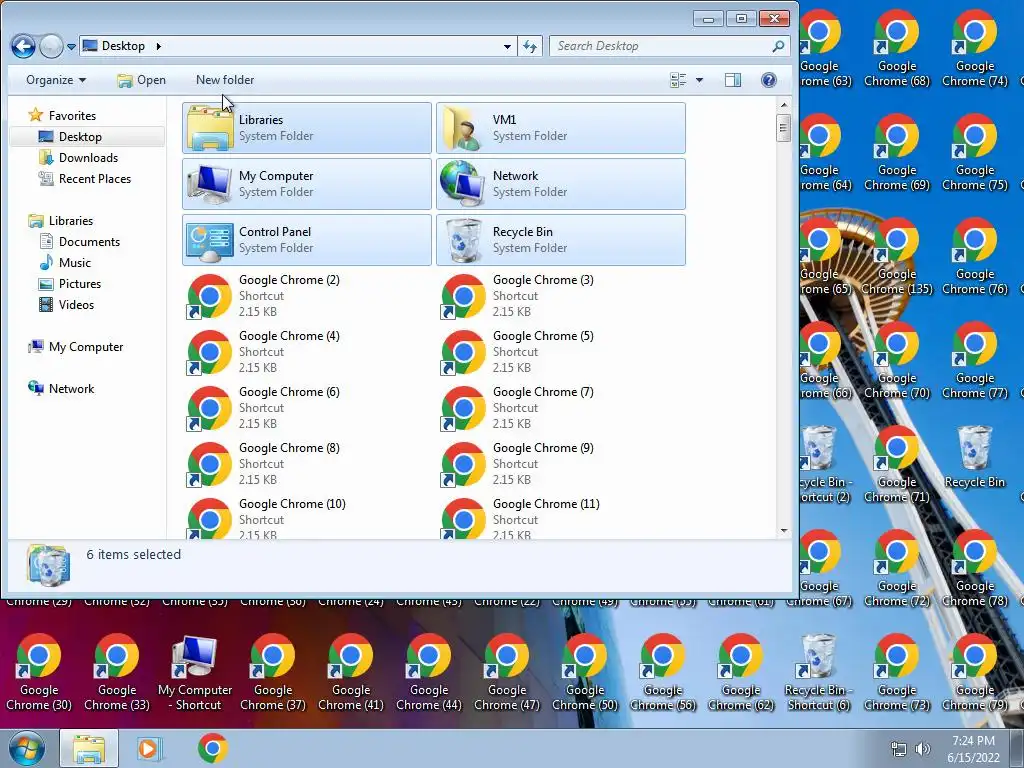Screen dimensions: 1024x768
Task: Click Windows Explorer taskbar button
Action: 89,748
